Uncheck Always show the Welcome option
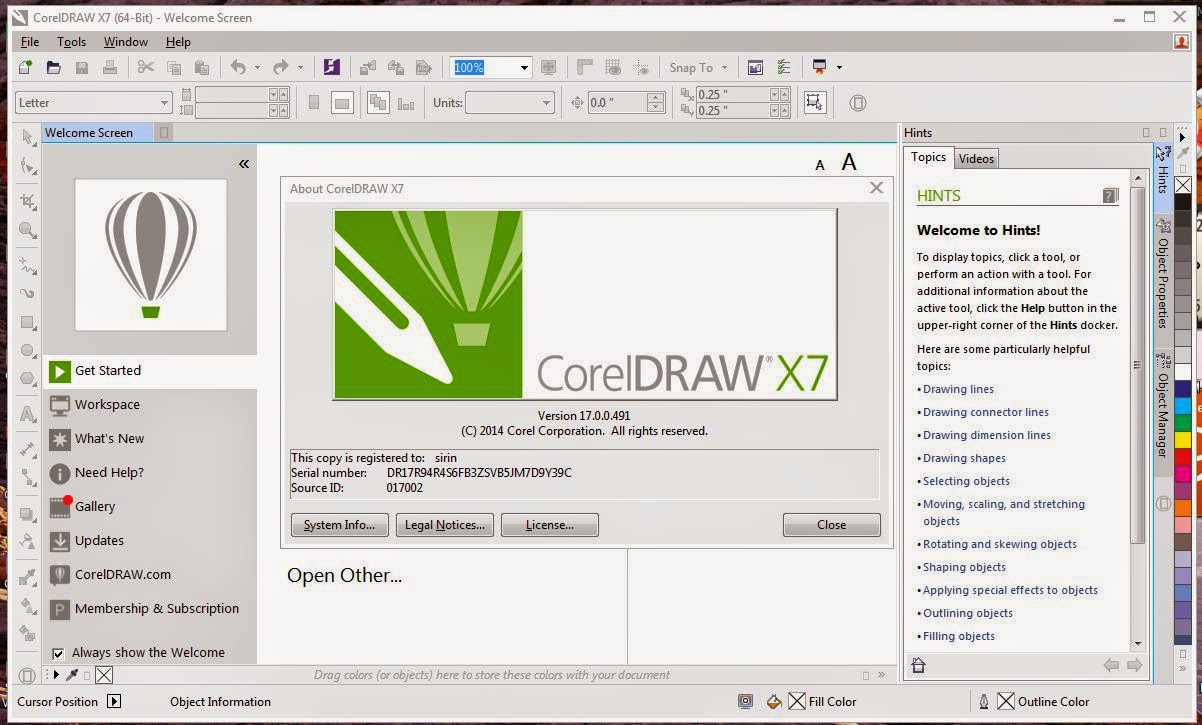Image resolution: width=1202 pixels, height=725 pixels. pyautogui.click(x=57, y=652)
